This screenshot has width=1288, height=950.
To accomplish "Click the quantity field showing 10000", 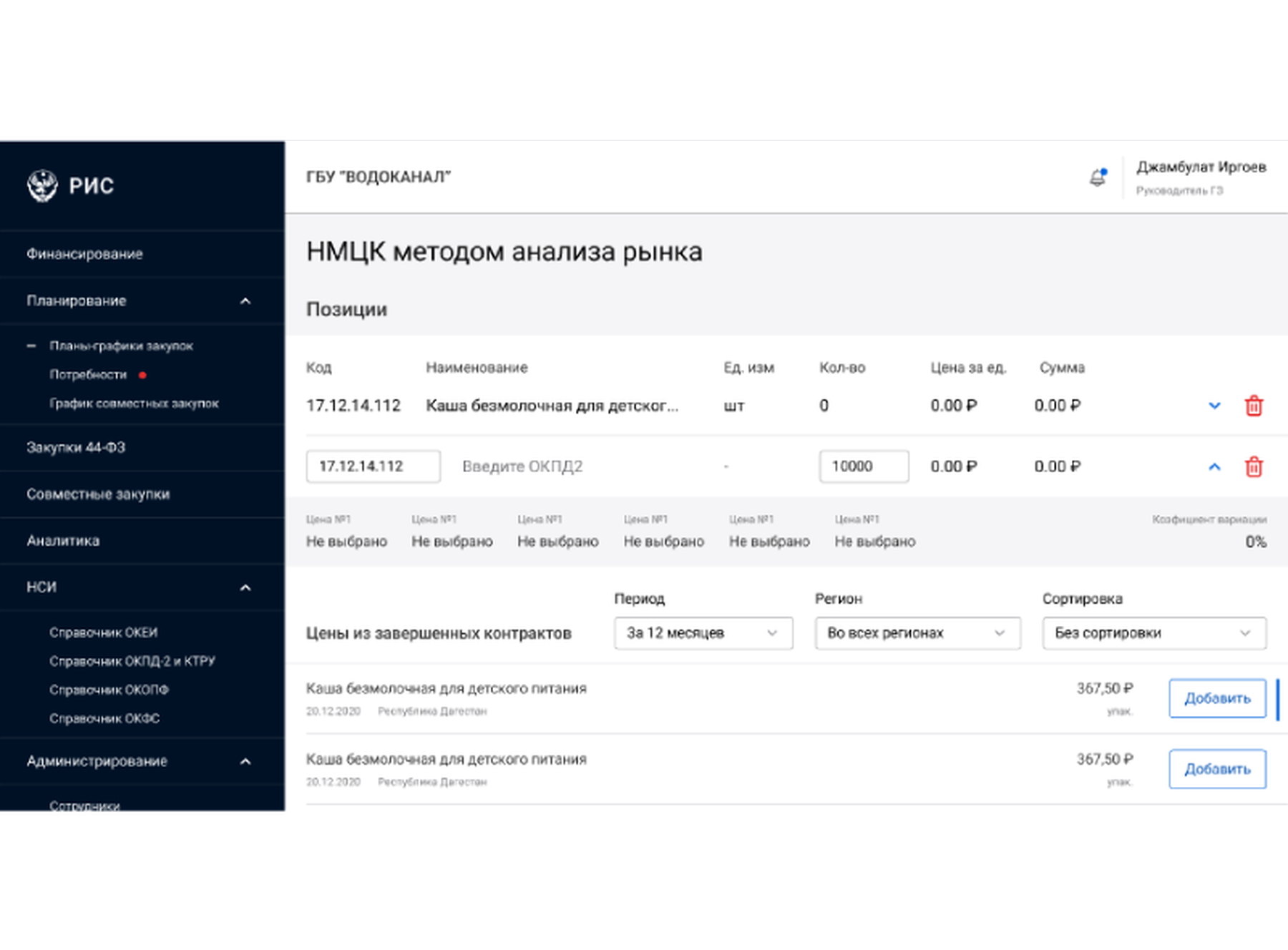I will pyautogui.click(x=864, y=466).
